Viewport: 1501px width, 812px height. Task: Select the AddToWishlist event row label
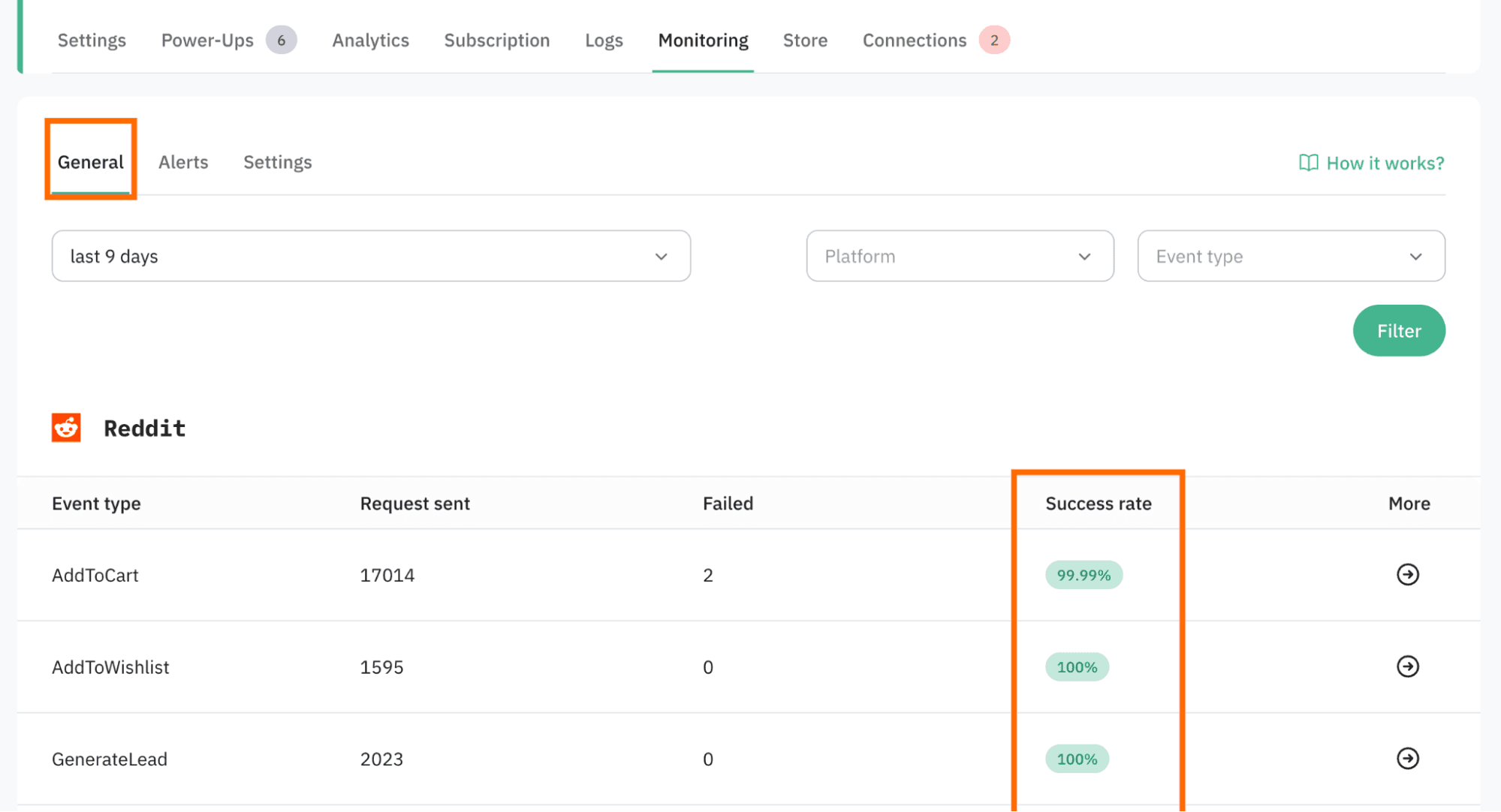click(110, 667)
